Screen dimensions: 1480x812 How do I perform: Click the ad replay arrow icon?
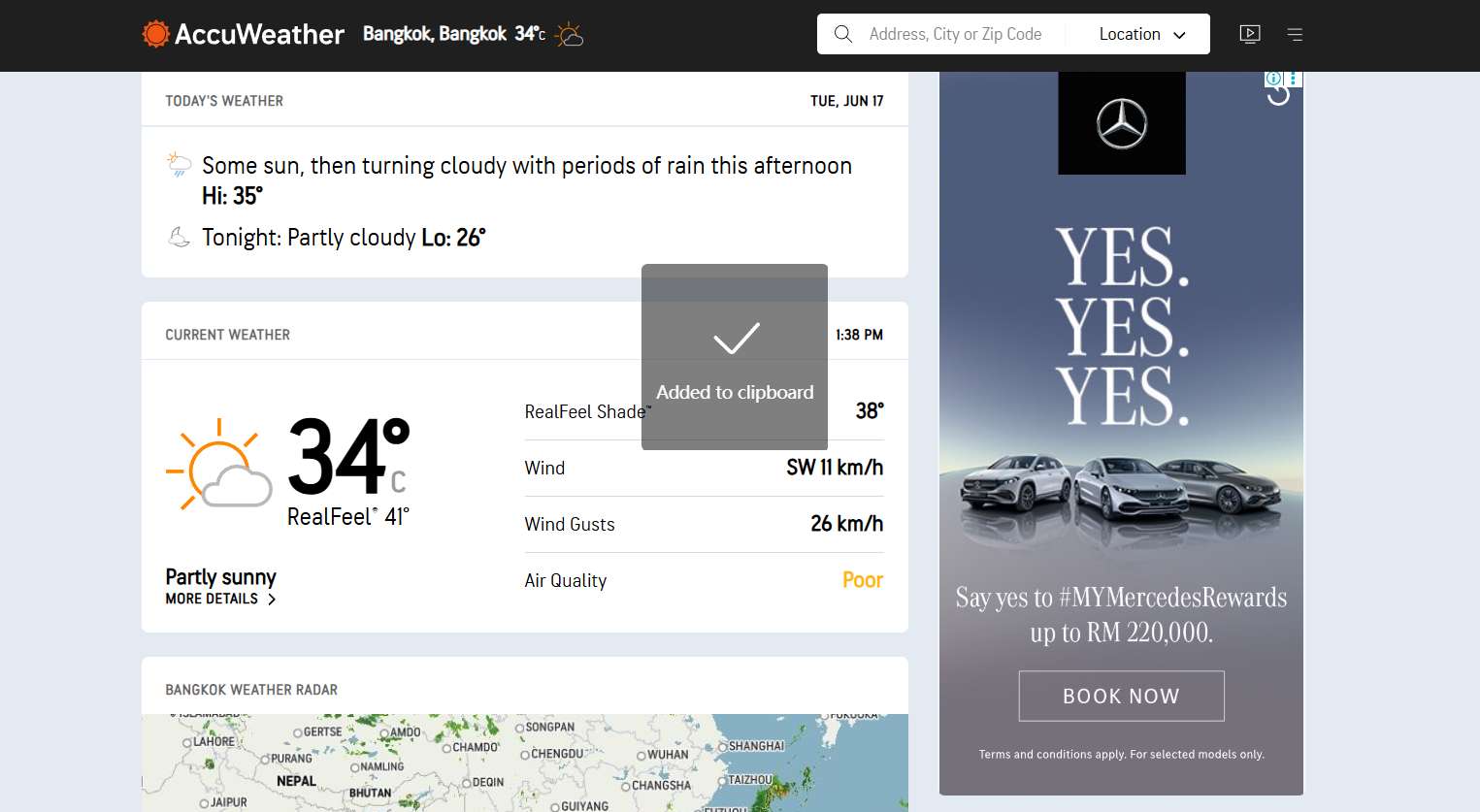point(1279,95)
